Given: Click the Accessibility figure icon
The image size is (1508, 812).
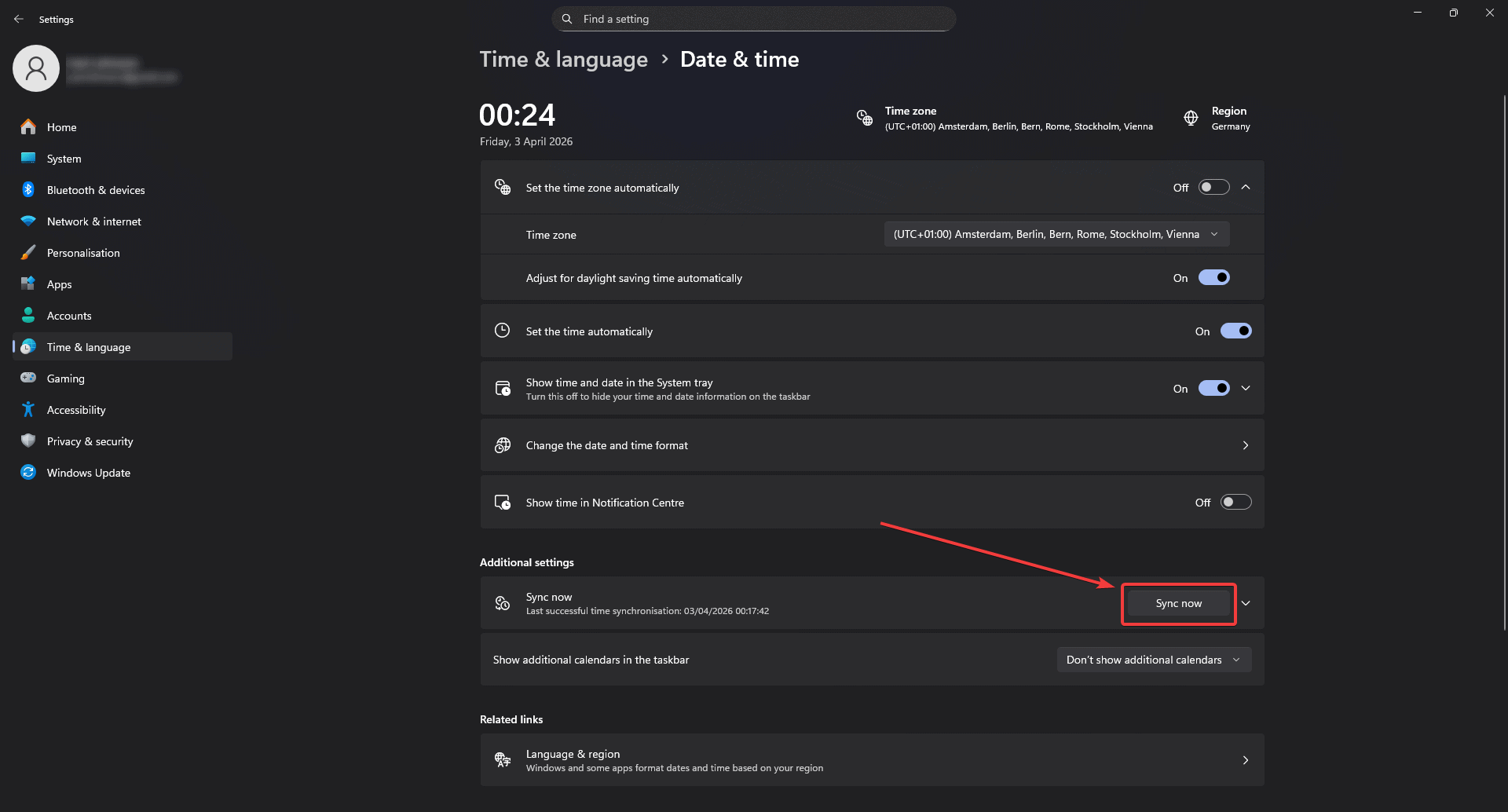Looking at the screenshot, I should (28, 409).
